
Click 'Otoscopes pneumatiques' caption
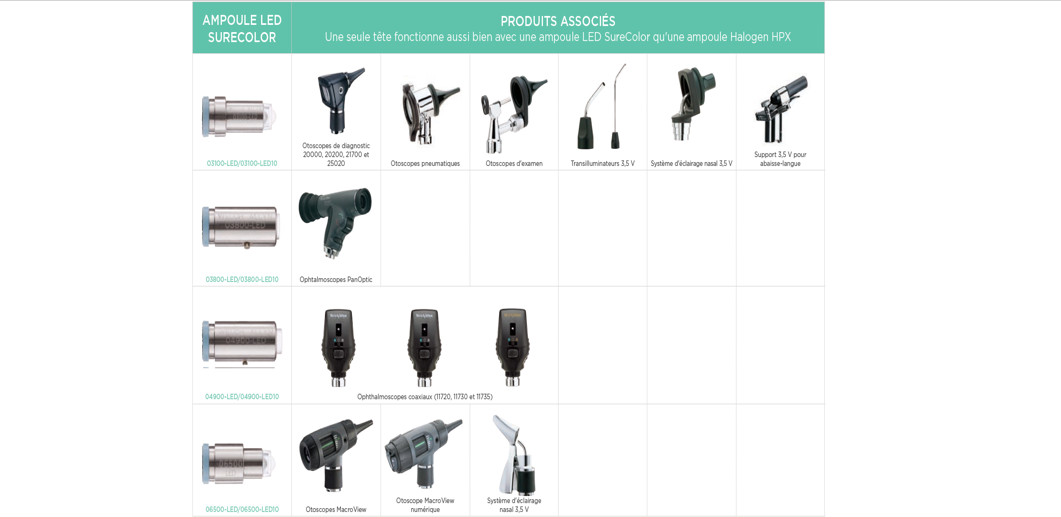[426, 163]
